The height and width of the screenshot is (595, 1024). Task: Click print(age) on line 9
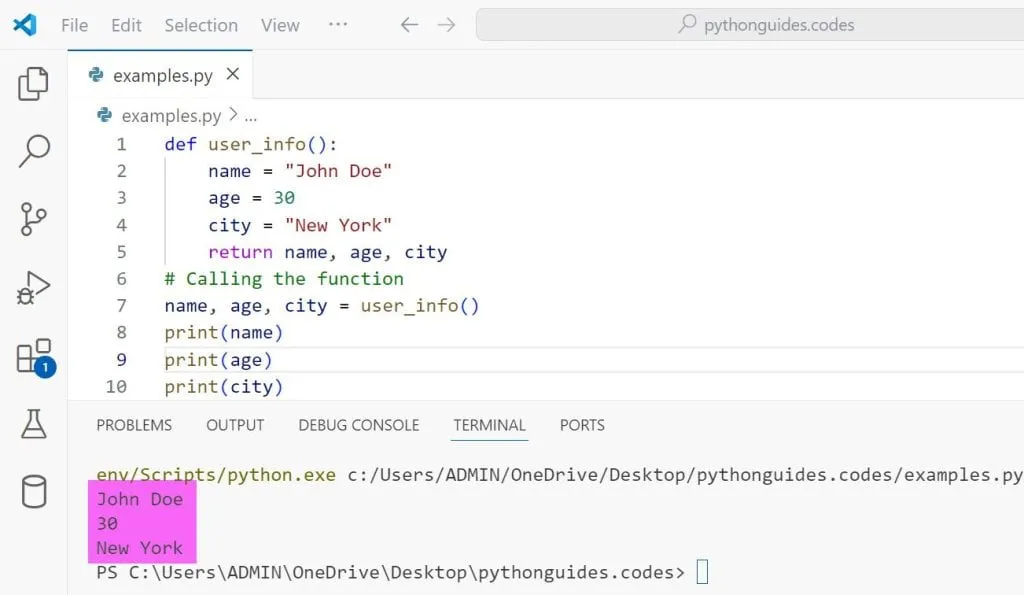[x=218, y=360]
